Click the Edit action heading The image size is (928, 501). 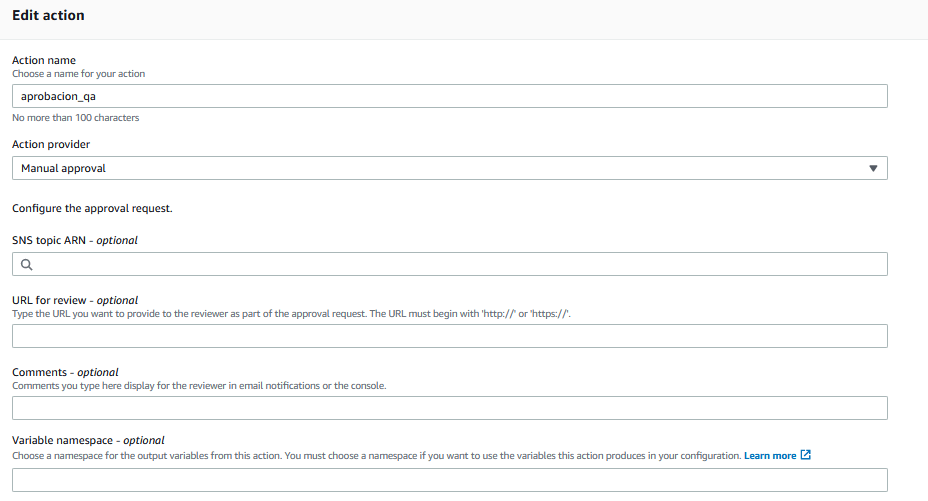(48, 16)
